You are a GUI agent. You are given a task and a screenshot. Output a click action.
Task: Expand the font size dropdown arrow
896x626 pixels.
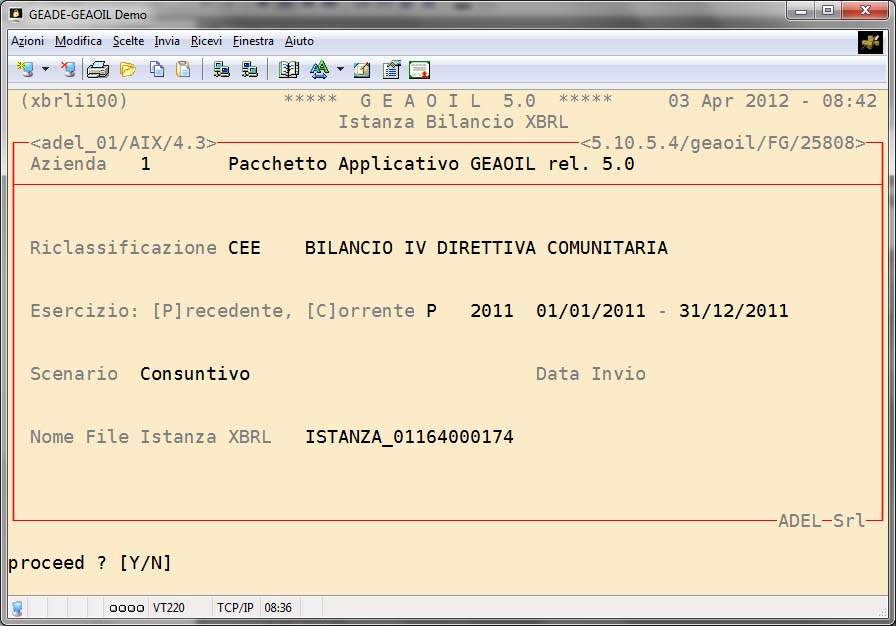[x=341, y=70]
